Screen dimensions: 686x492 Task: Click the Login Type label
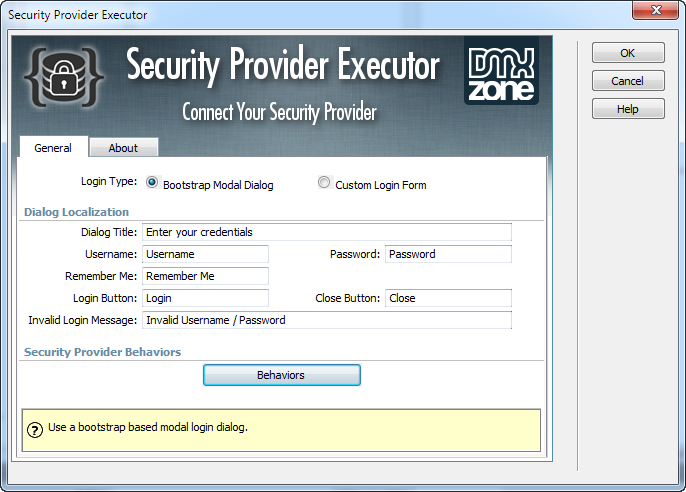(x=109, y=181)
